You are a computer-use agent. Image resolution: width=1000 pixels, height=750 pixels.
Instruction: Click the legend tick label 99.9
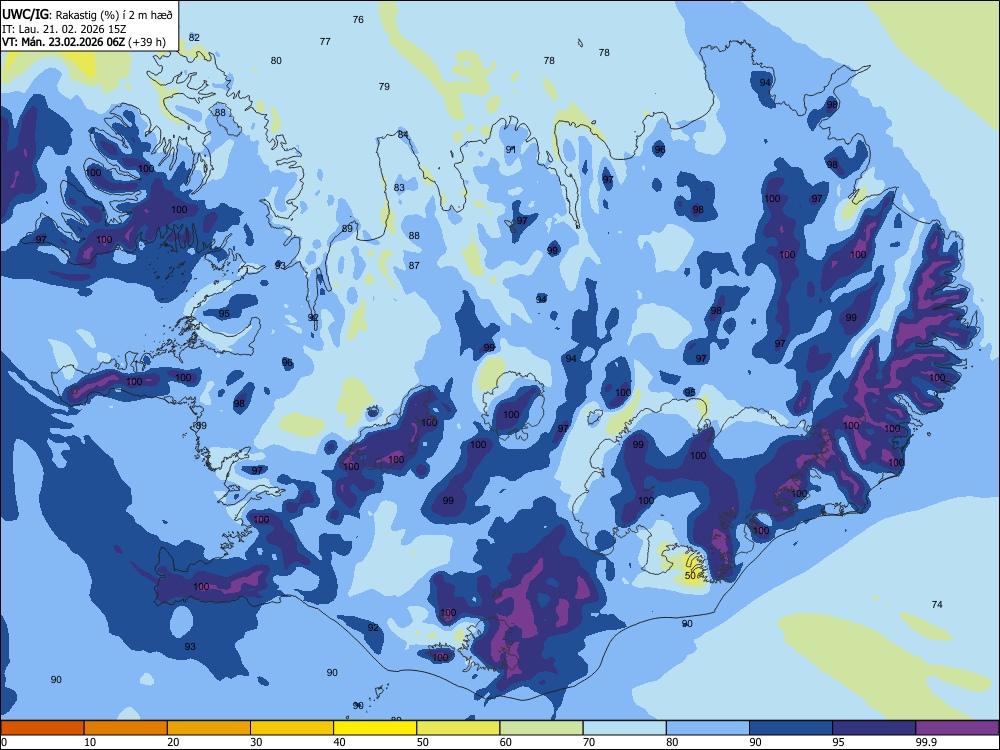[x=926, y=742]
